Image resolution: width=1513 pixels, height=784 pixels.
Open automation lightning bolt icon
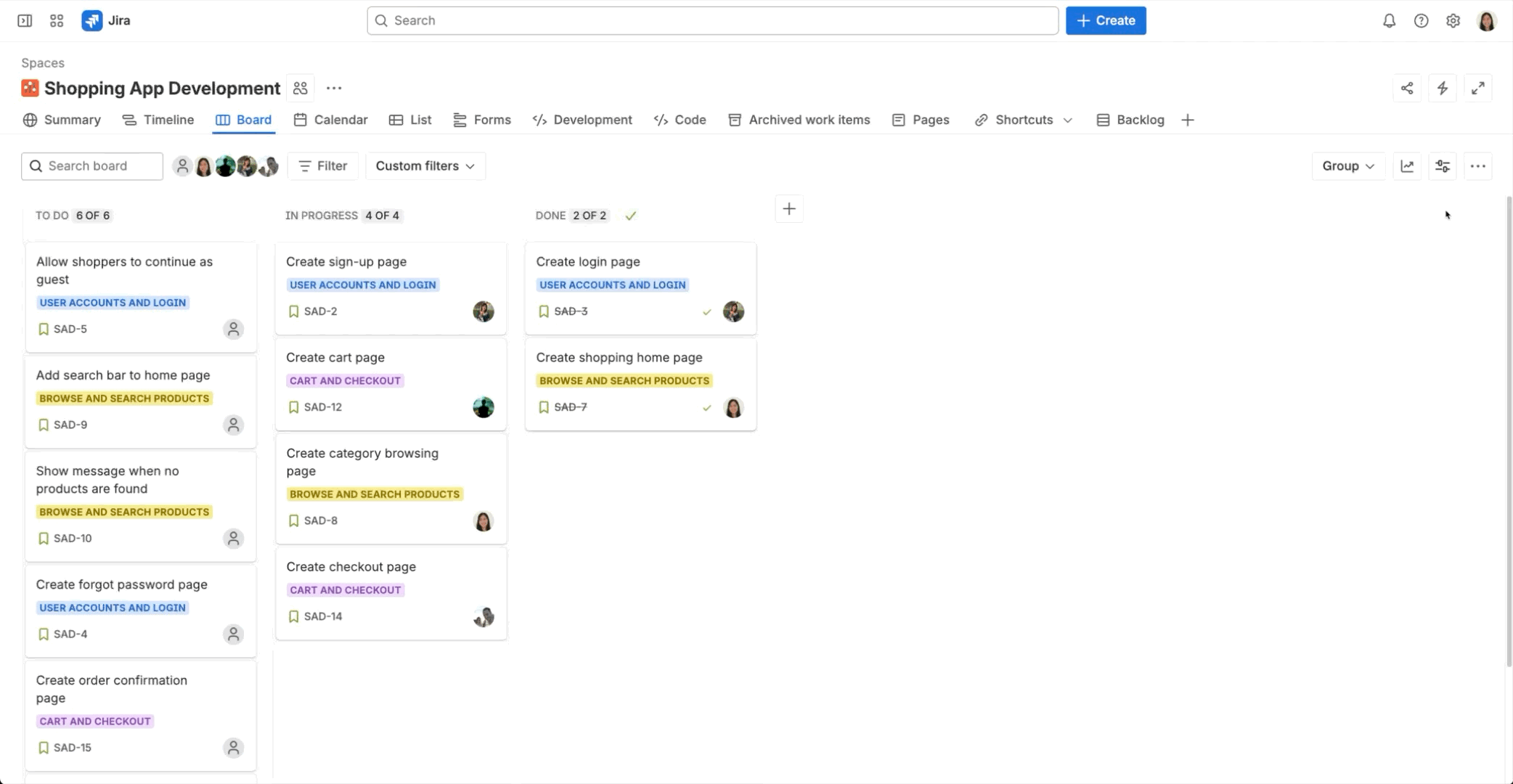[1443, 88]
